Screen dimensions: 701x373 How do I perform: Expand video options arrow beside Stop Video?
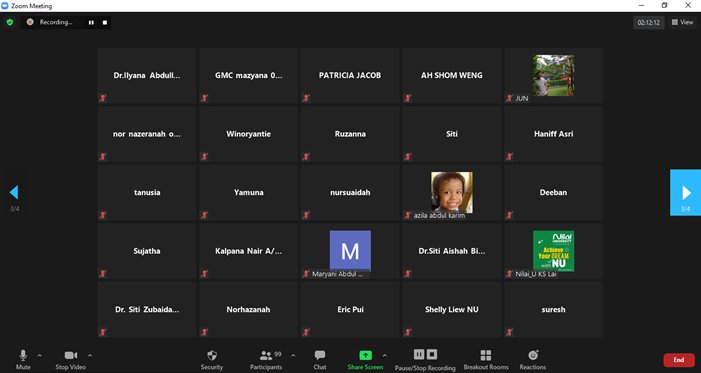(90, 356)
